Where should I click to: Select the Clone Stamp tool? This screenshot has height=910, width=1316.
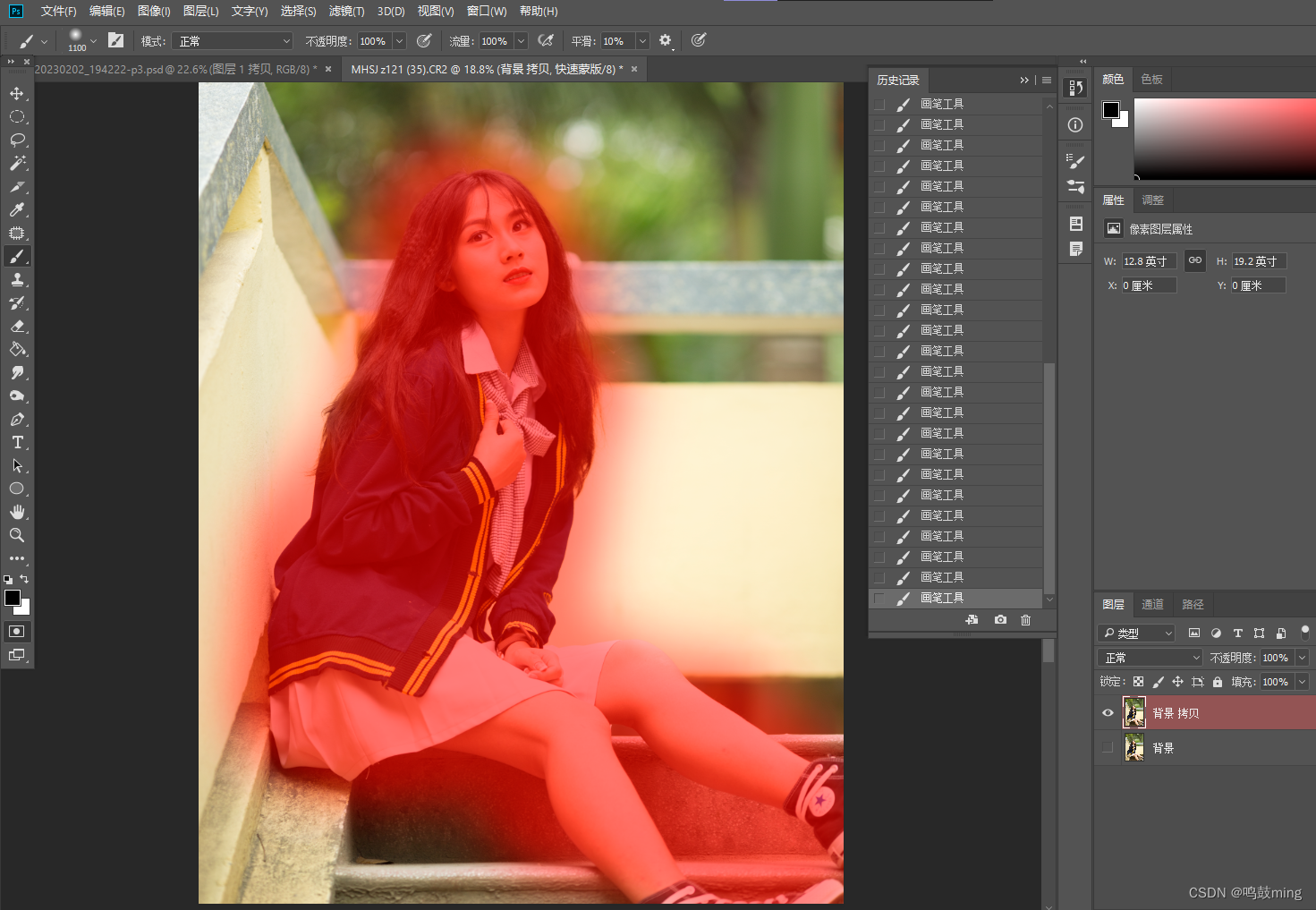[x=17, y=279]
